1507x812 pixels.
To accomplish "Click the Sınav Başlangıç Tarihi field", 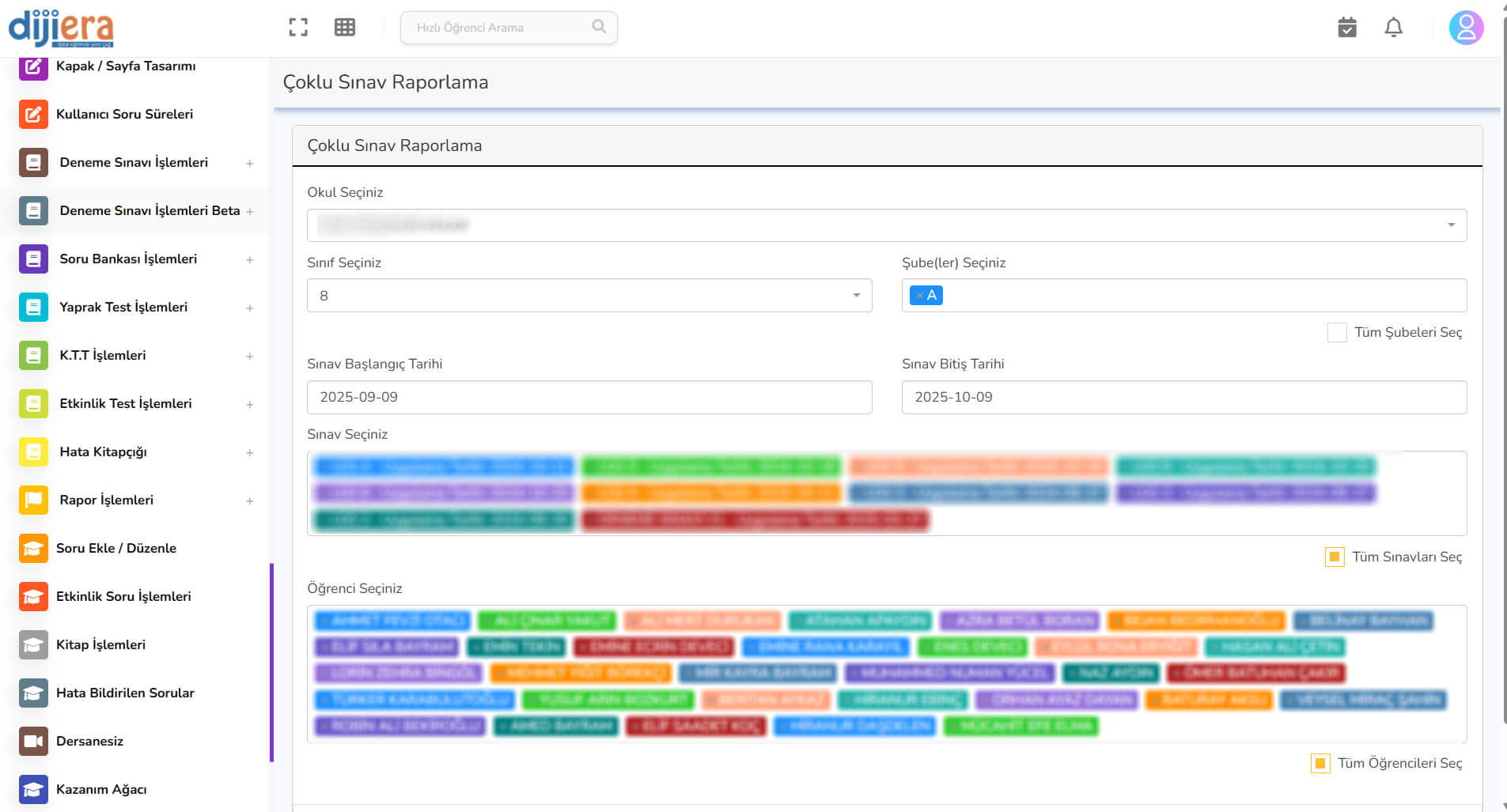I will click(x=589, y=397).
